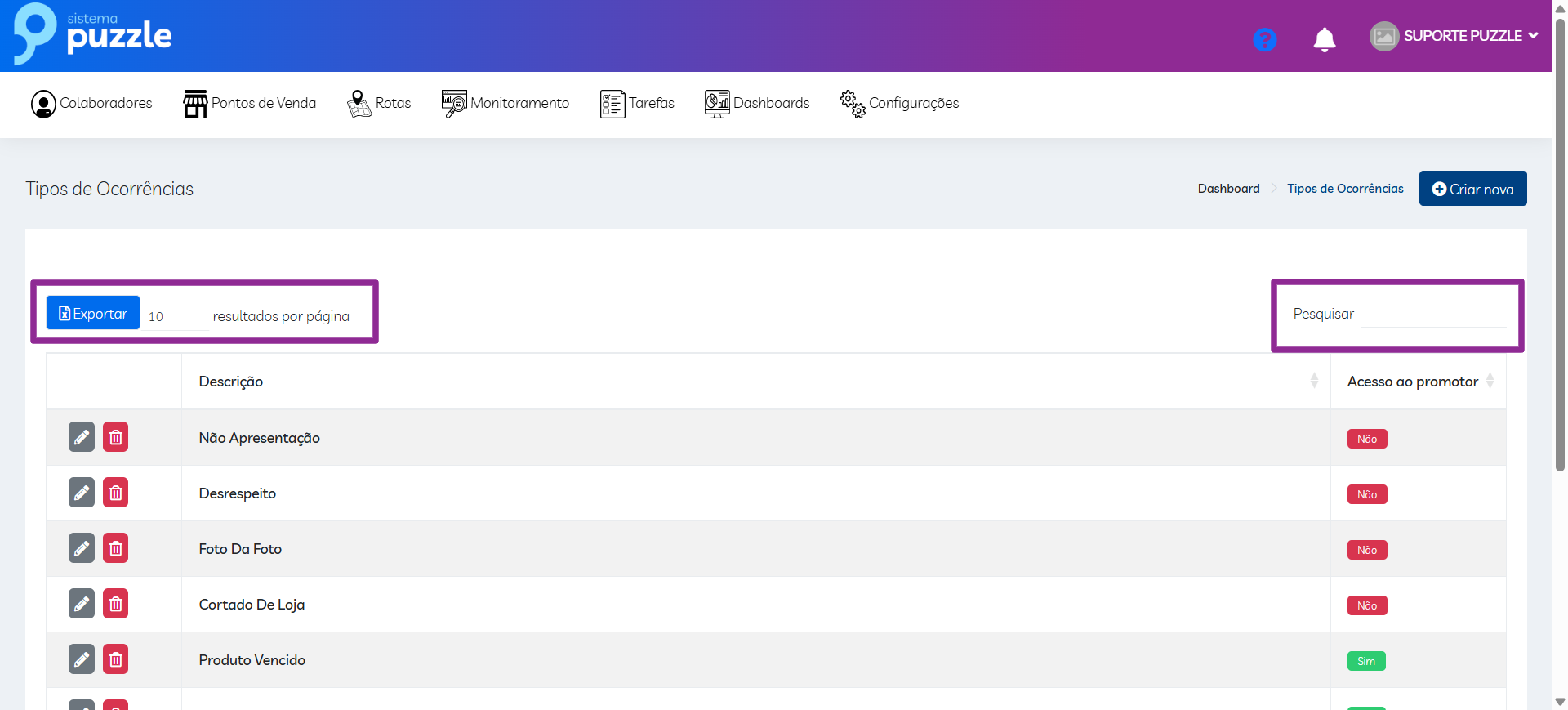This screenshot has width=1568, height=710.
Task: Follow the Dashboard breadcrumb link
Action: (1228, 189)
